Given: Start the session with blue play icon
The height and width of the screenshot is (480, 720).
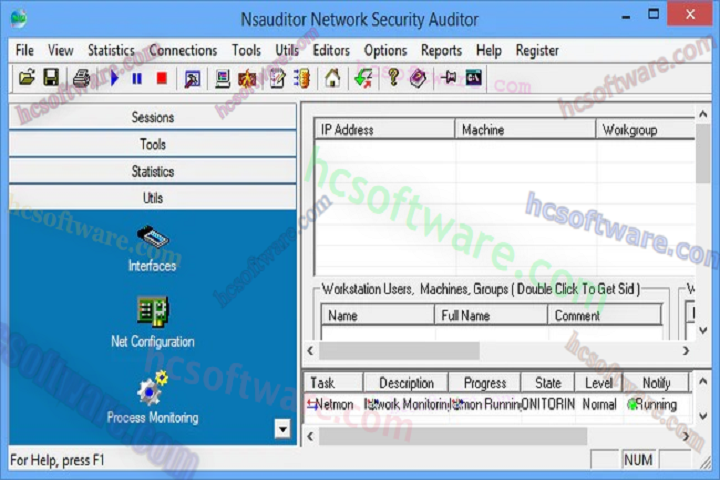Looking at the screenshot, I should 115,78.
